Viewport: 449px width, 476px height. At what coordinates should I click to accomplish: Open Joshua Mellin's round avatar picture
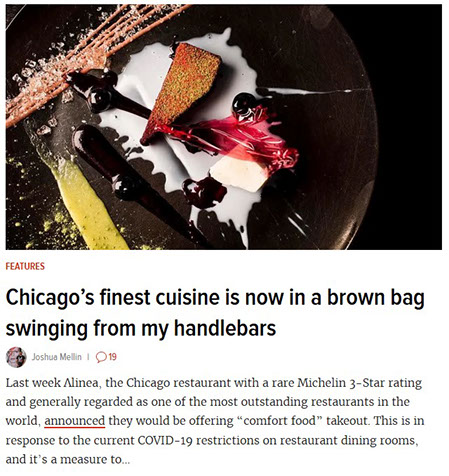[16, 357]
